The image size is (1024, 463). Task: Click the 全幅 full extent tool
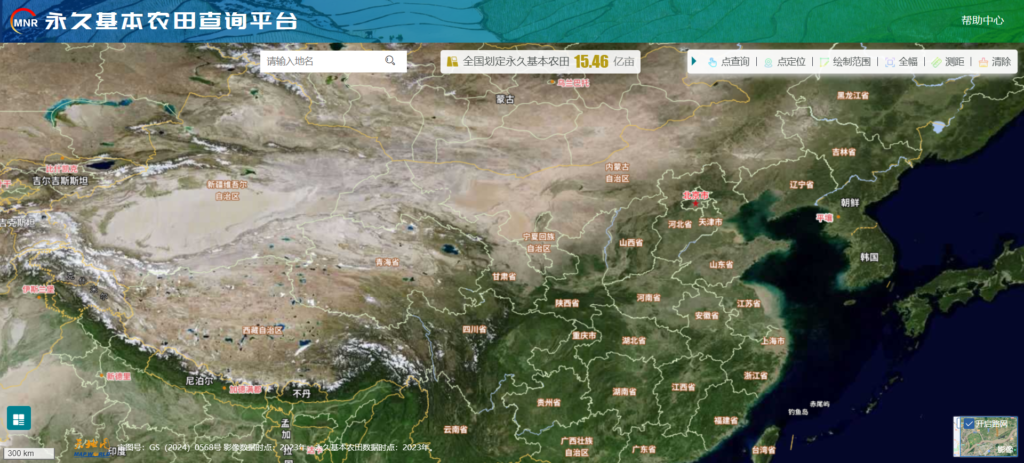tap(901, 62)
